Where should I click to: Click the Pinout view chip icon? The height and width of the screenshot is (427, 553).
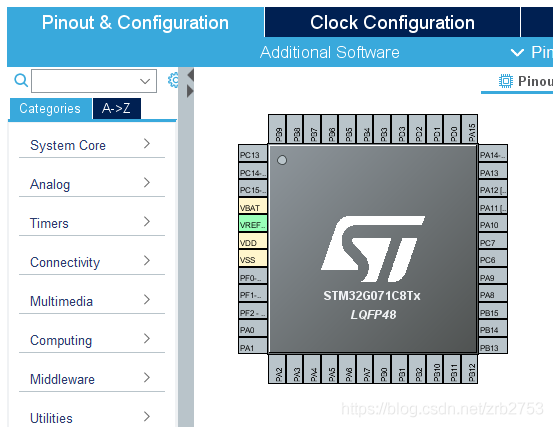click(506, 81)
